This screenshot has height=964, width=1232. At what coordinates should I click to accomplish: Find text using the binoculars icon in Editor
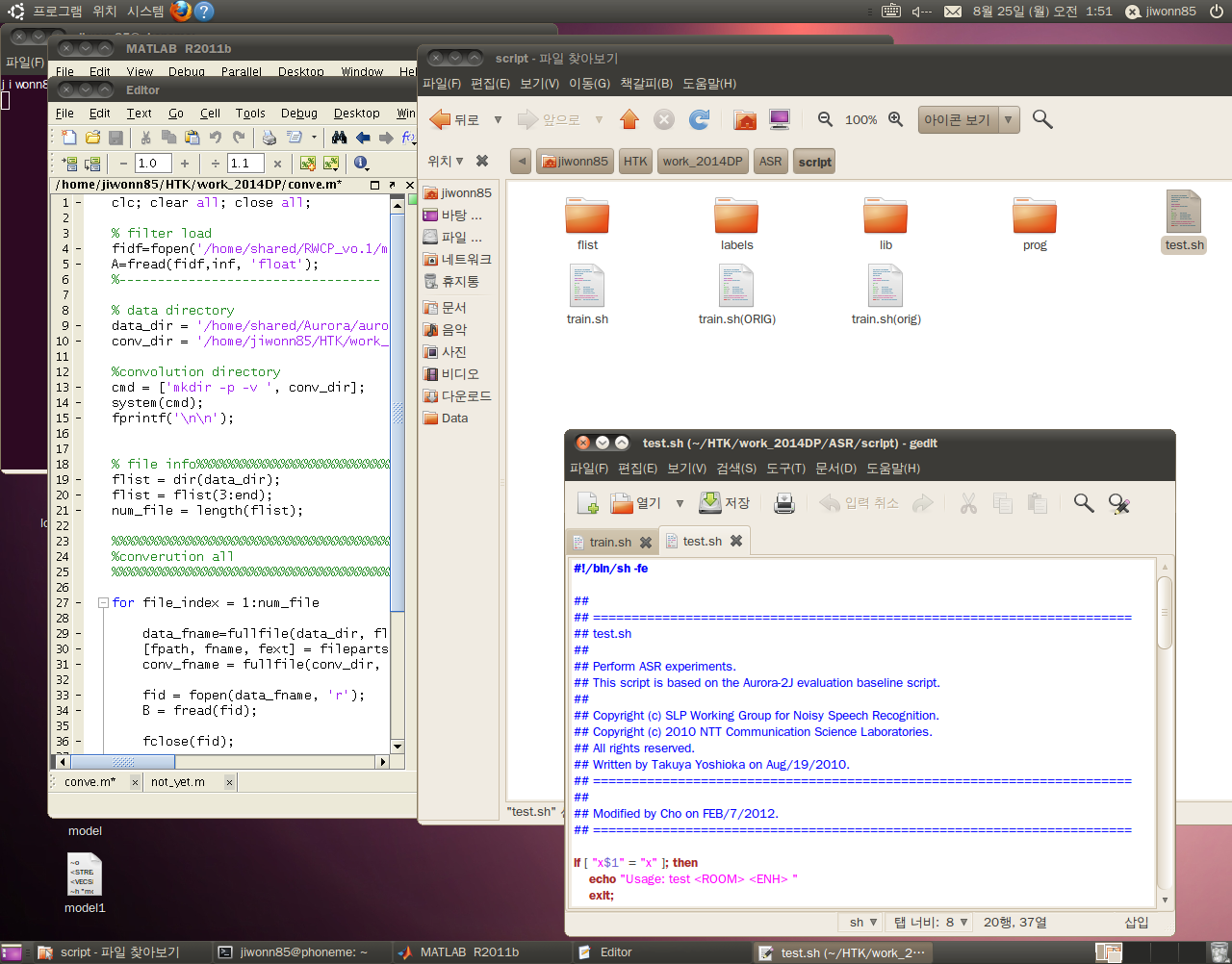pos(339,138)
